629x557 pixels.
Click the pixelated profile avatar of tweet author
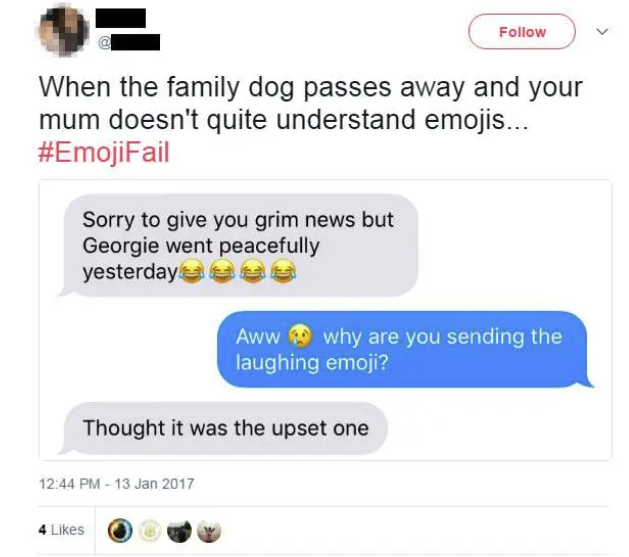coord(63,31)
